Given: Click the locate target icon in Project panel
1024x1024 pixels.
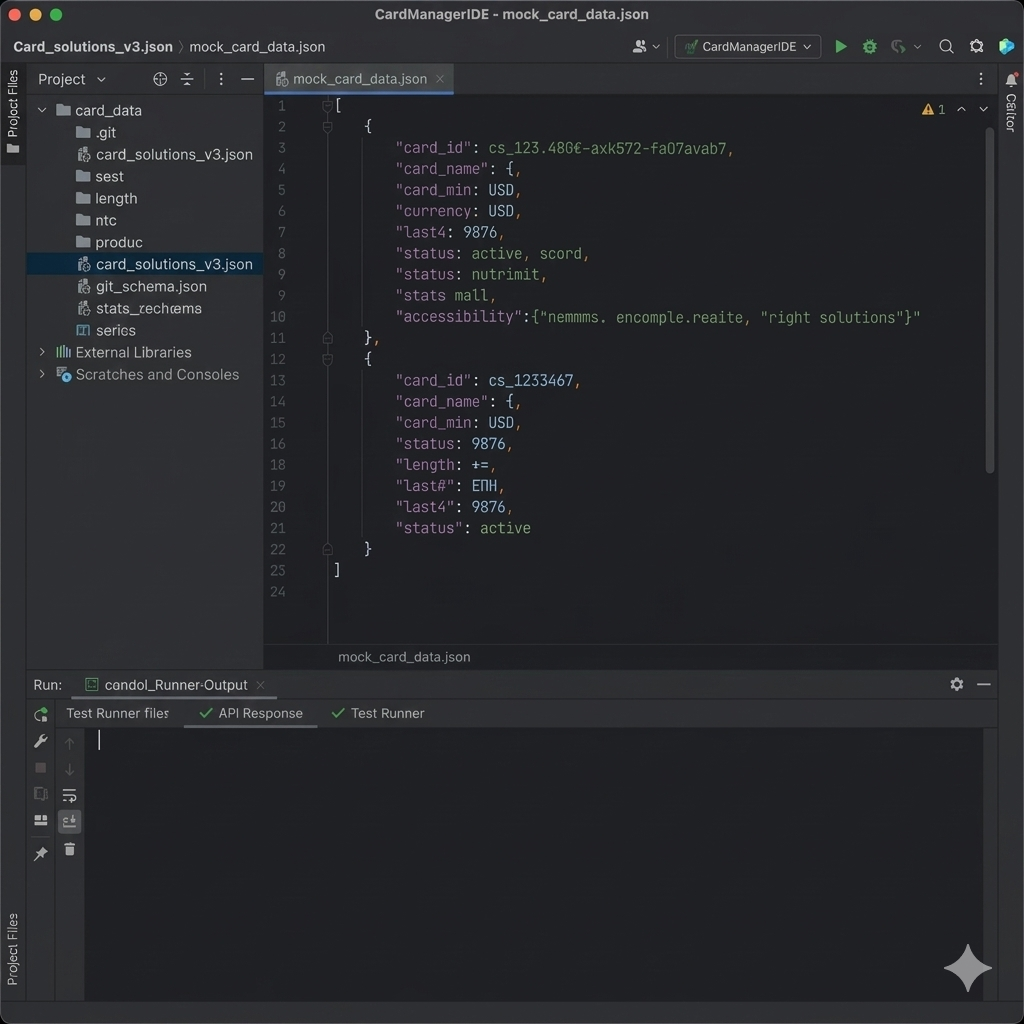Looking at the screenshot, I should (x=160, y=79).
